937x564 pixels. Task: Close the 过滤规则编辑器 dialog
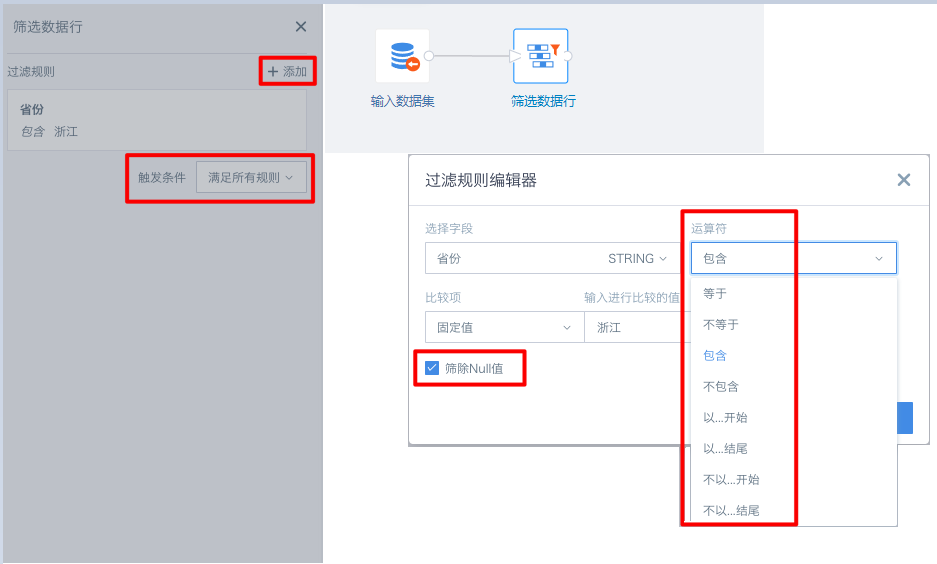click(x=904, y=180)
